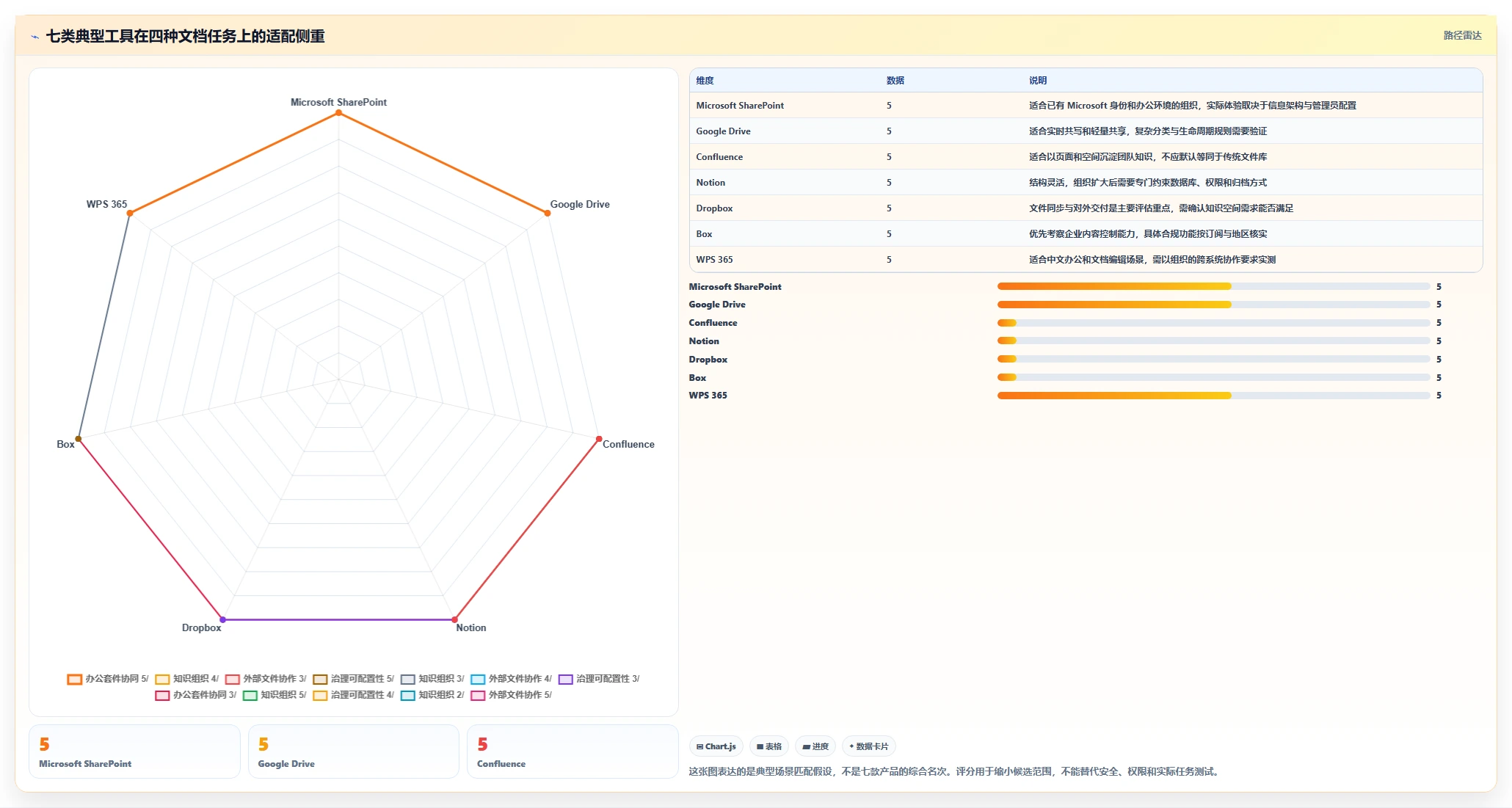Screen dimensions: 1512x808
Task: Open the Microsoft SharePoint data card
Action: (x=135, y=751)
